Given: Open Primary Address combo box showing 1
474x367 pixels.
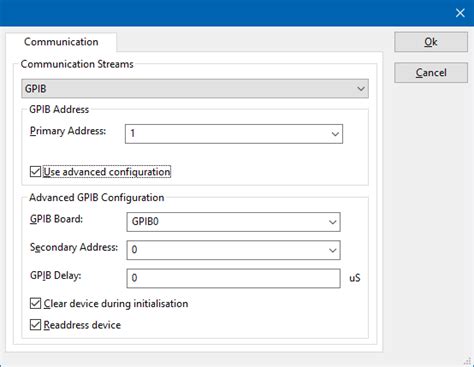Looking at the screenshot, I should (x=234, y=134).
